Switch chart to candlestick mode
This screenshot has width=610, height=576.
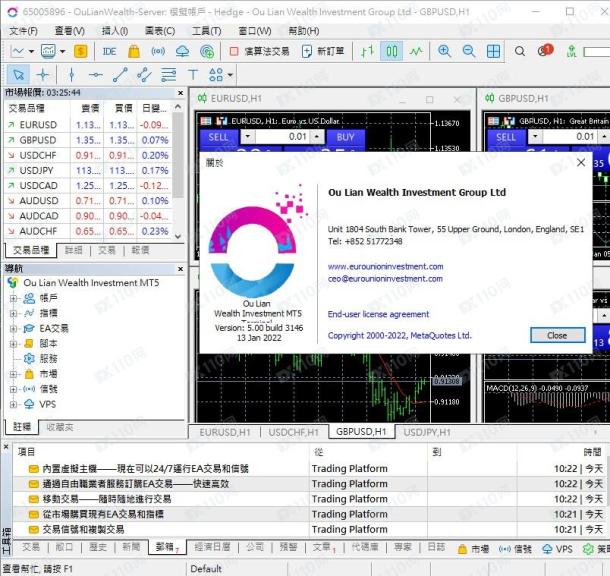point(392,51)
